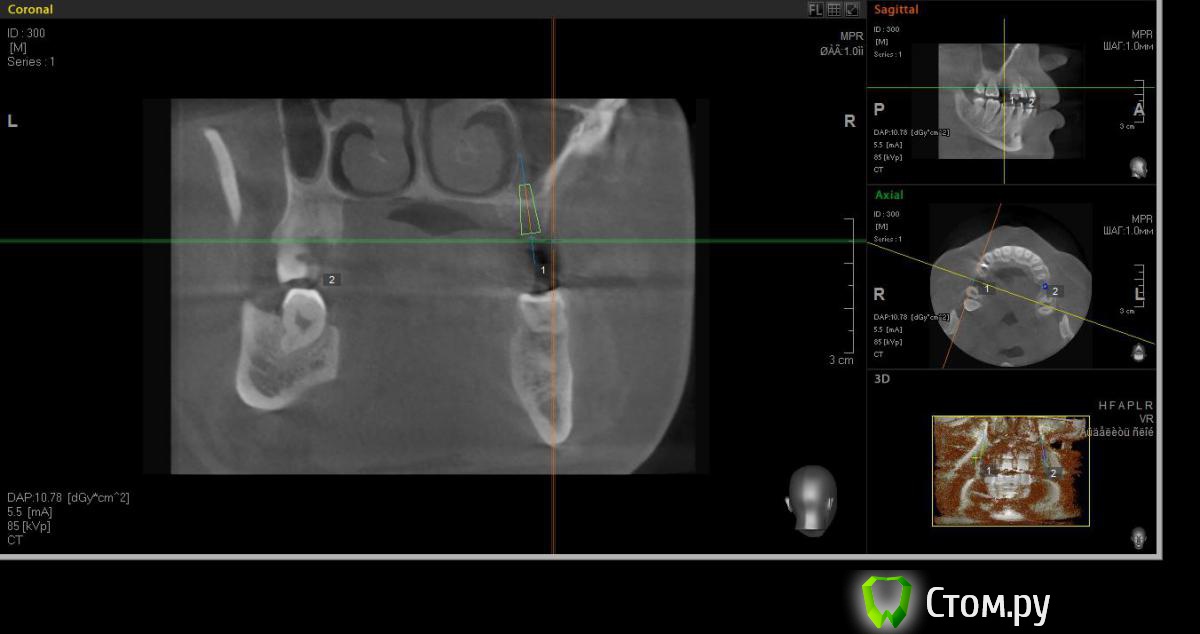Click the green implant outline in Coronal view
This screenshot has width=1200, height=634.
(530, 210)
